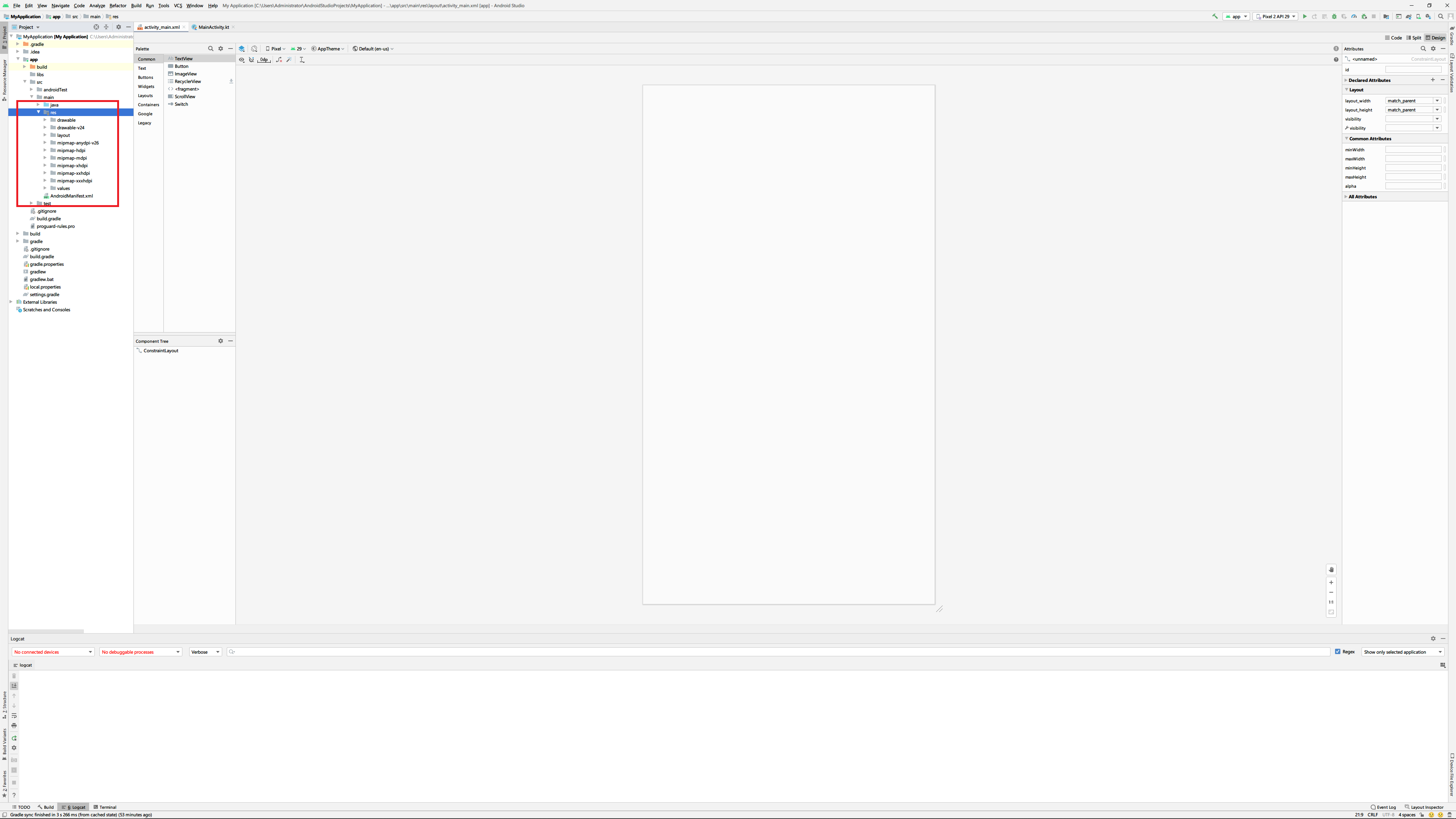The height and width of the screenshot is (819, 1456).
Task: Open the Terminal tool window button
Action: tap(105, 807)
